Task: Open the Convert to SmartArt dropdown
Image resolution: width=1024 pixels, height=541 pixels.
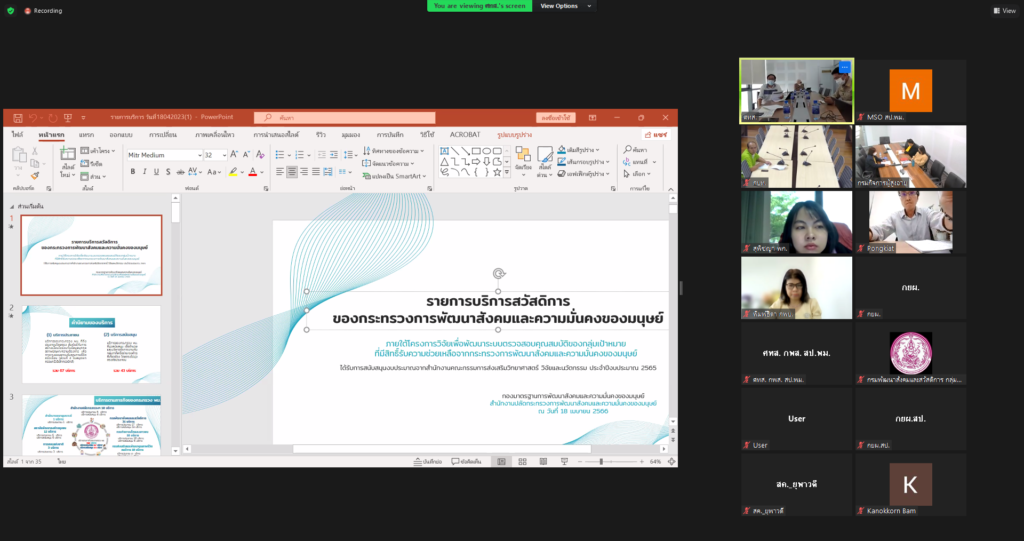Action: point(394,176)
